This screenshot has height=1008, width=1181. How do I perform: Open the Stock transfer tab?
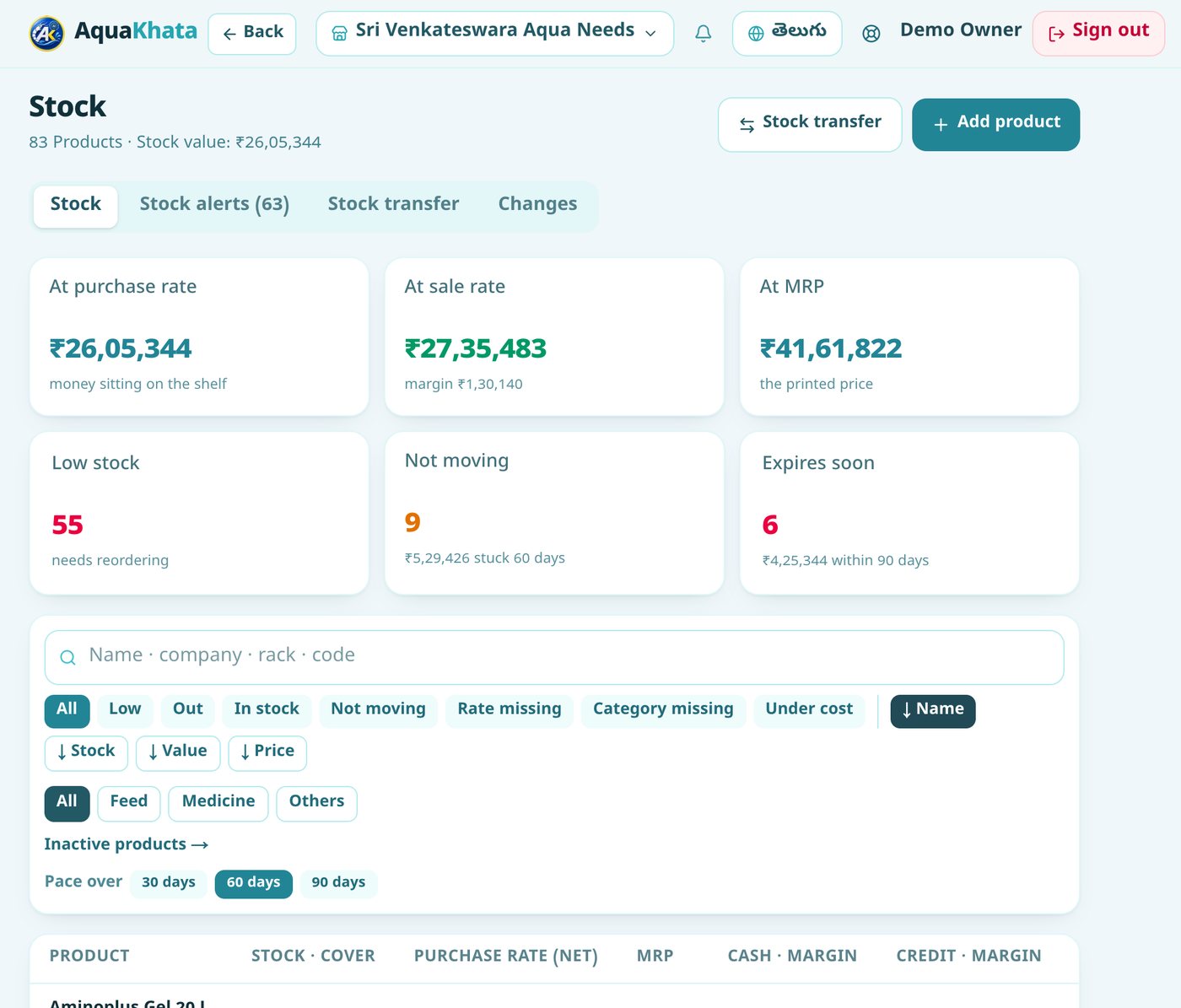point(393,207)
